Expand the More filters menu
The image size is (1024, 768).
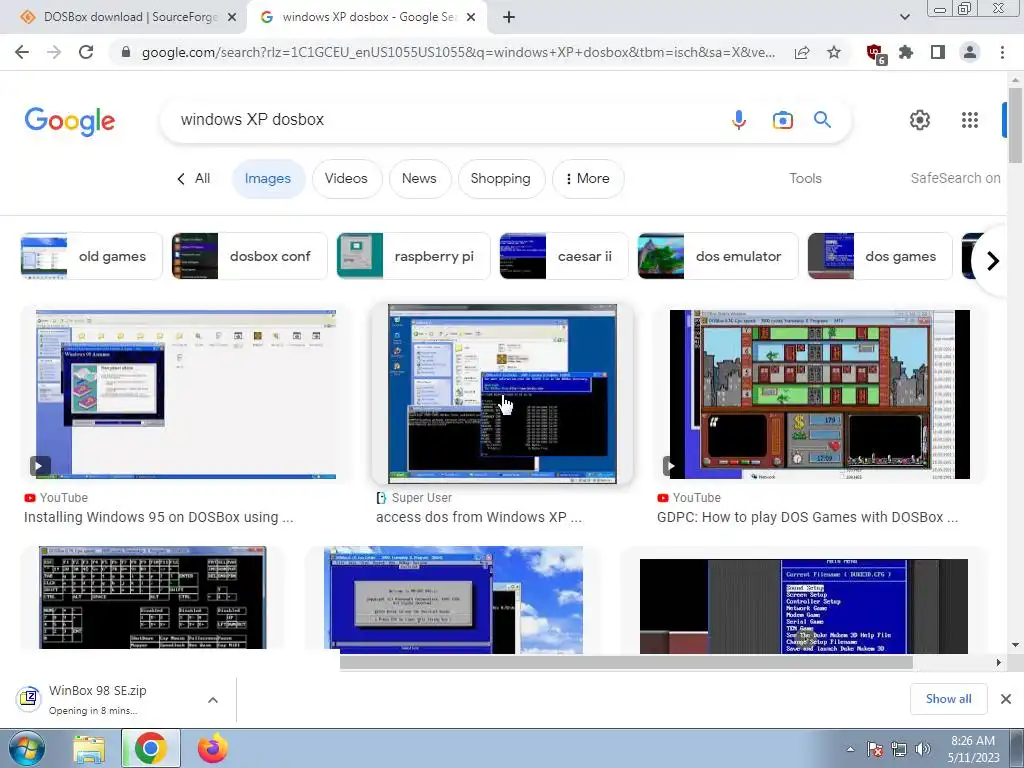point(588,178)
